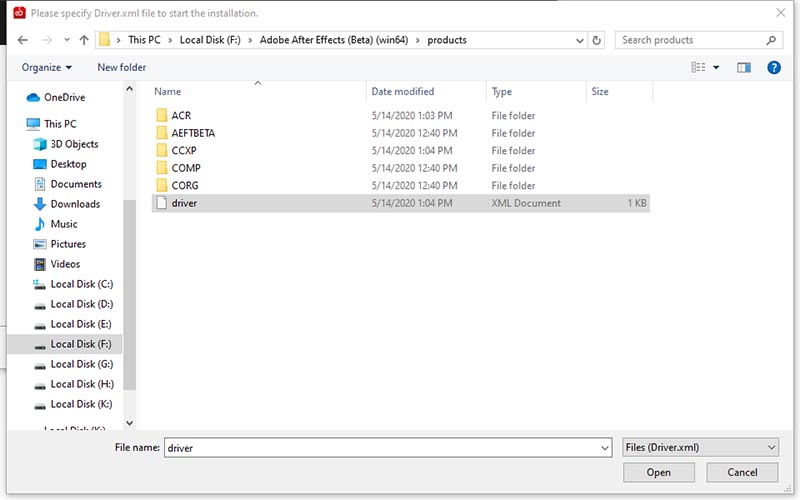Viewport: 800px width, 500px height.
Task: Open Help via question mark icon
Action: tap(774, 67)
